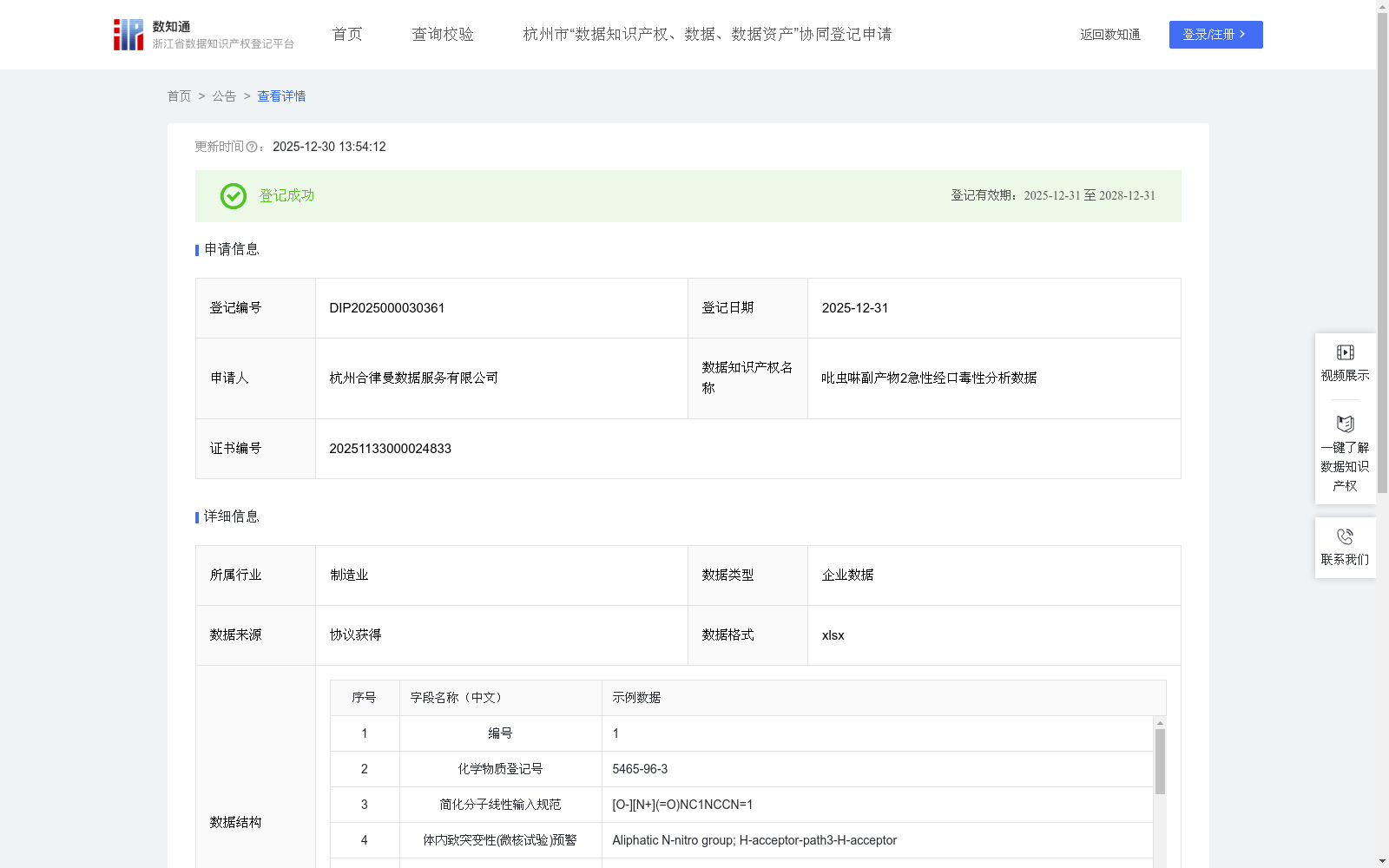Screen dimensions: 1389x868
Task: Select the 化学物质登记号 field row
Action: click(x=741, y=769)
